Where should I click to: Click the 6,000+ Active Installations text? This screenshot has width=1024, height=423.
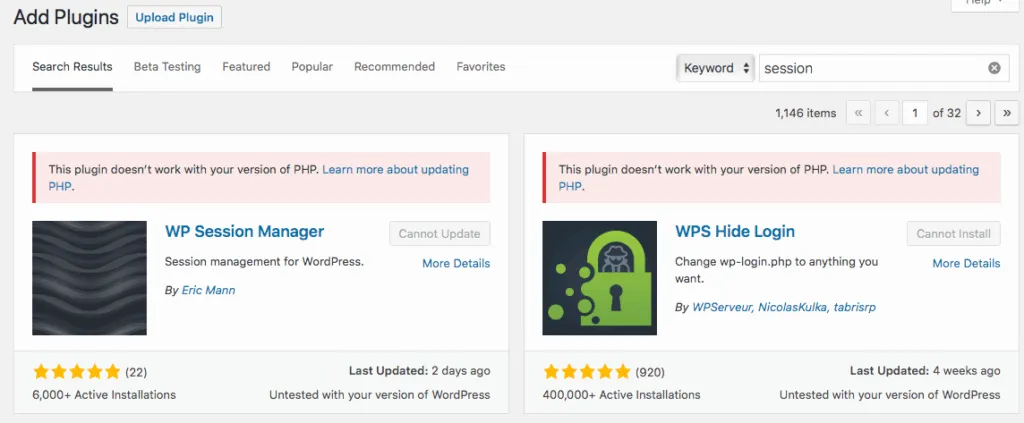pos(104,395)
